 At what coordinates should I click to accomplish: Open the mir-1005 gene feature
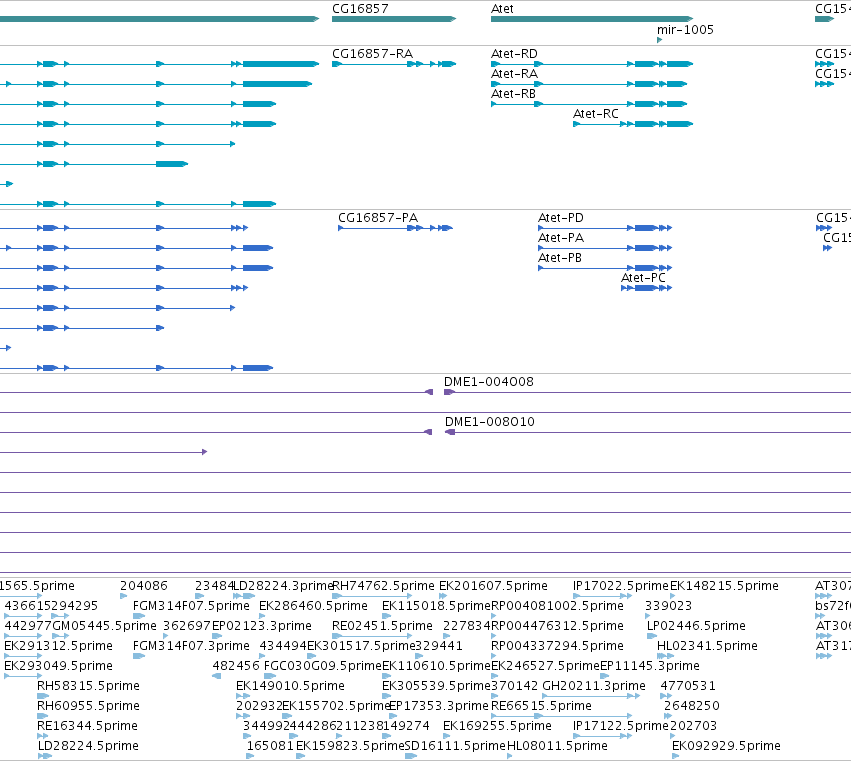659,40
